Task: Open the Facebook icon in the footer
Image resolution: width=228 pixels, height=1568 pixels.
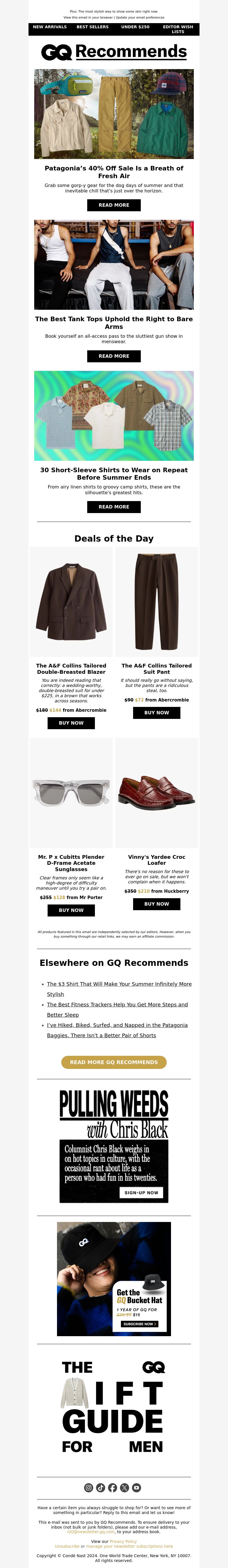Action: 113,1488
